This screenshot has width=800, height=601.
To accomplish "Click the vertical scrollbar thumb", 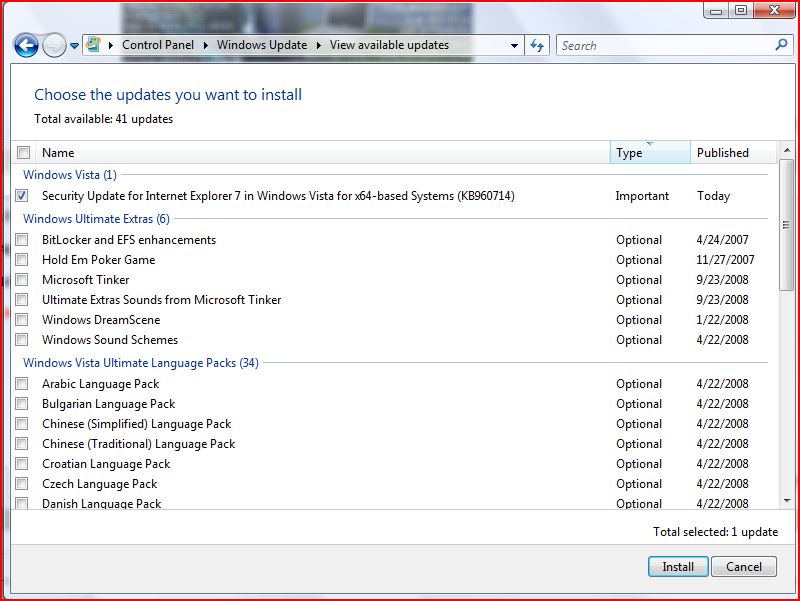I will pyautogui.click(x=786, y=225).
